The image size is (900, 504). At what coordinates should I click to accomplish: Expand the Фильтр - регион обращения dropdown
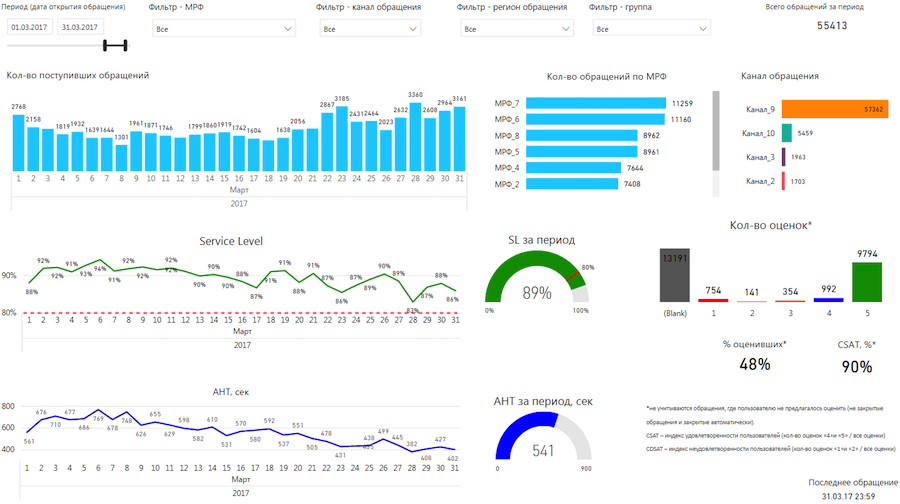tap(516, 29)
